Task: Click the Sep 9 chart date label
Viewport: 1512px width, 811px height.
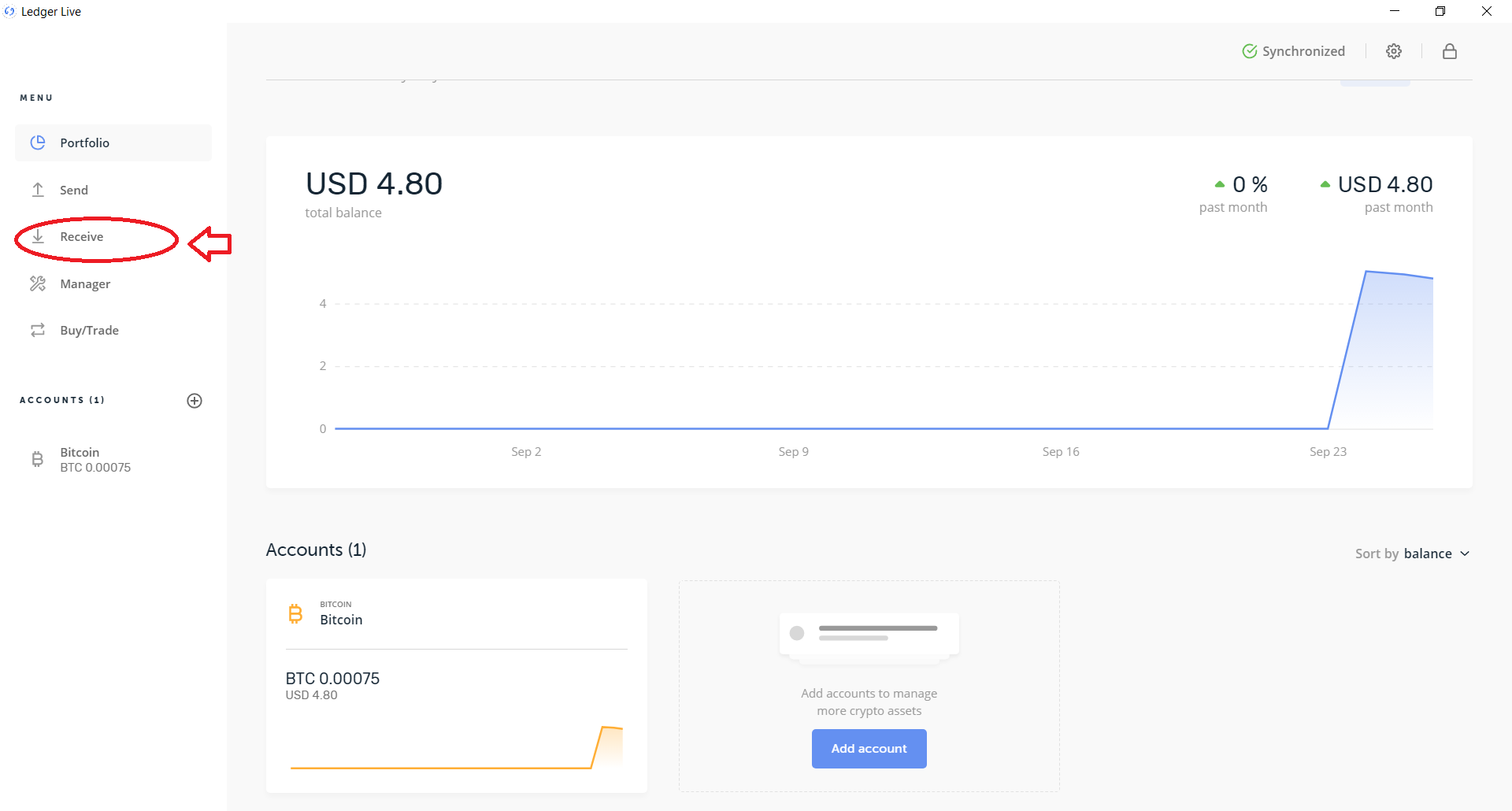Action: coord(794,452)
